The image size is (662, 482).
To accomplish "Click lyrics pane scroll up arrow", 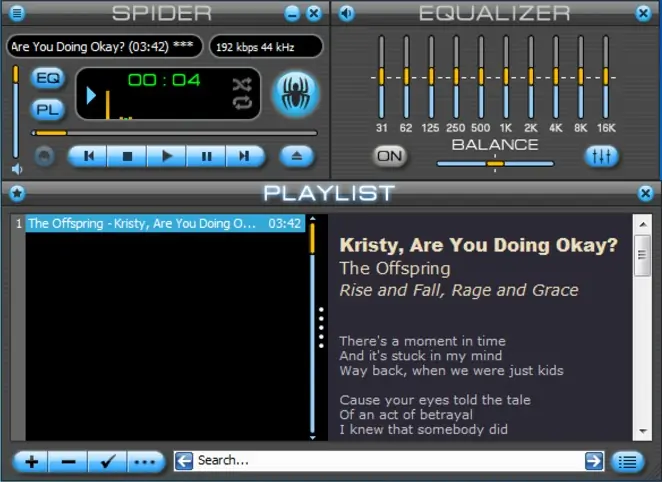I will (643, 225).
